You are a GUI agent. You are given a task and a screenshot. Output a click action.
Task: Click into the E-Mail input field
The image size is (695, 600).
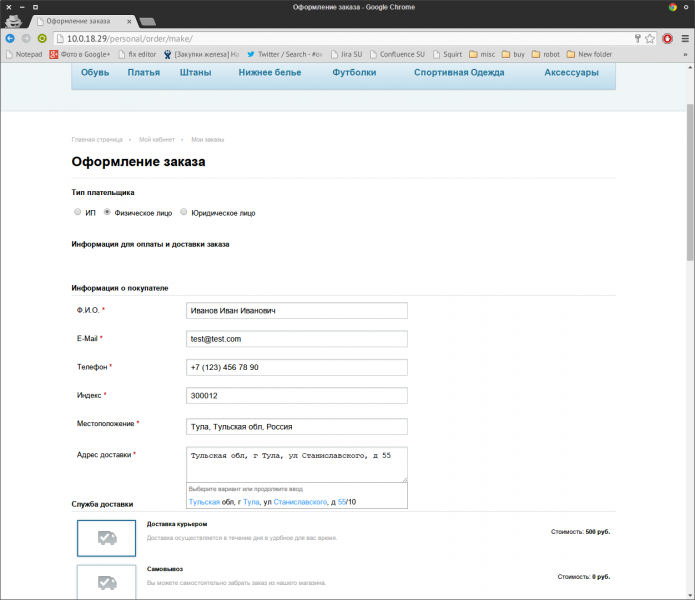coord(297,339)
